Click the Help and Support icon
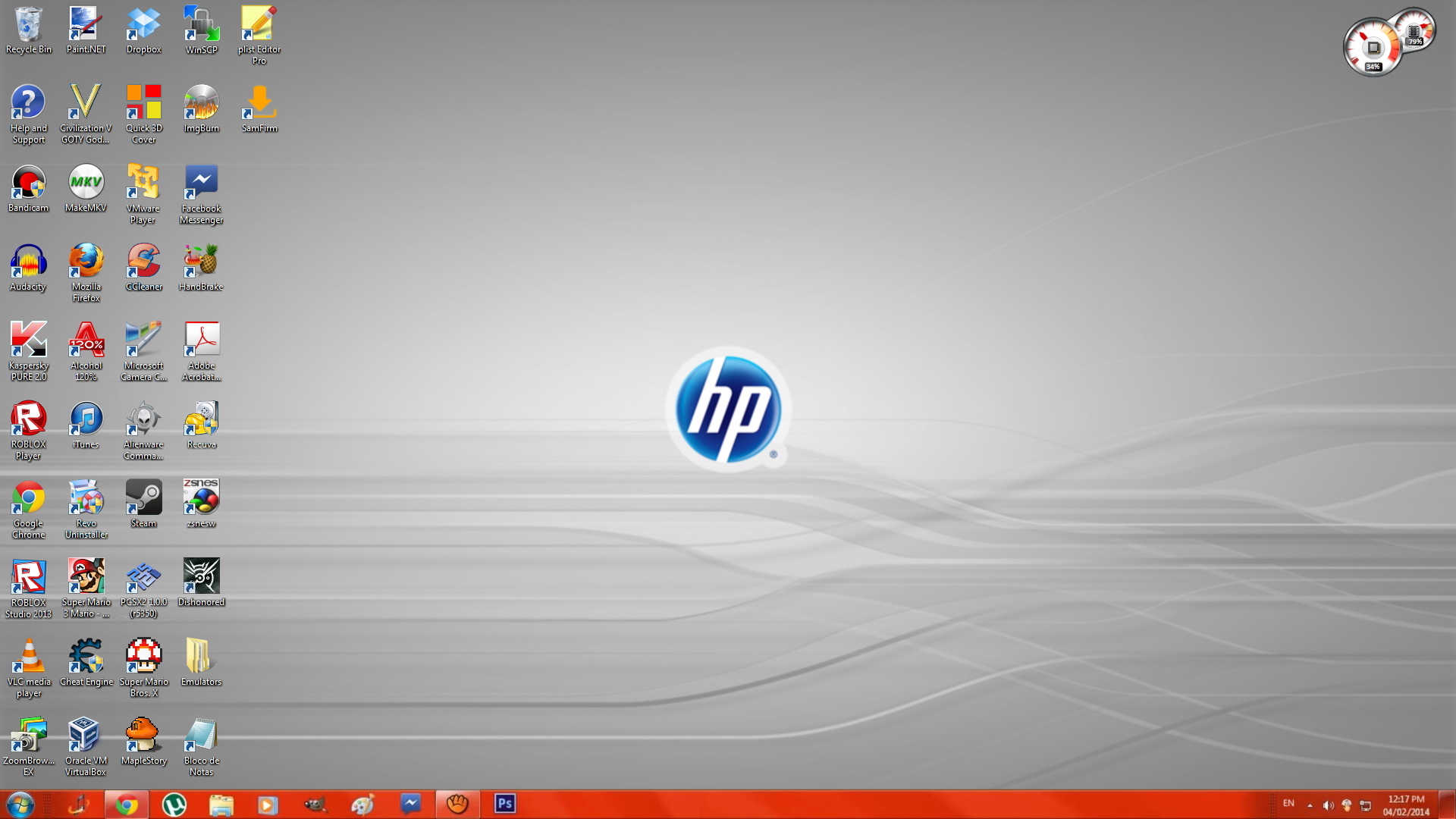Image resolution: width=1456 pixels, height=819 pixels. pyautogui.click(x=28, y=115)
